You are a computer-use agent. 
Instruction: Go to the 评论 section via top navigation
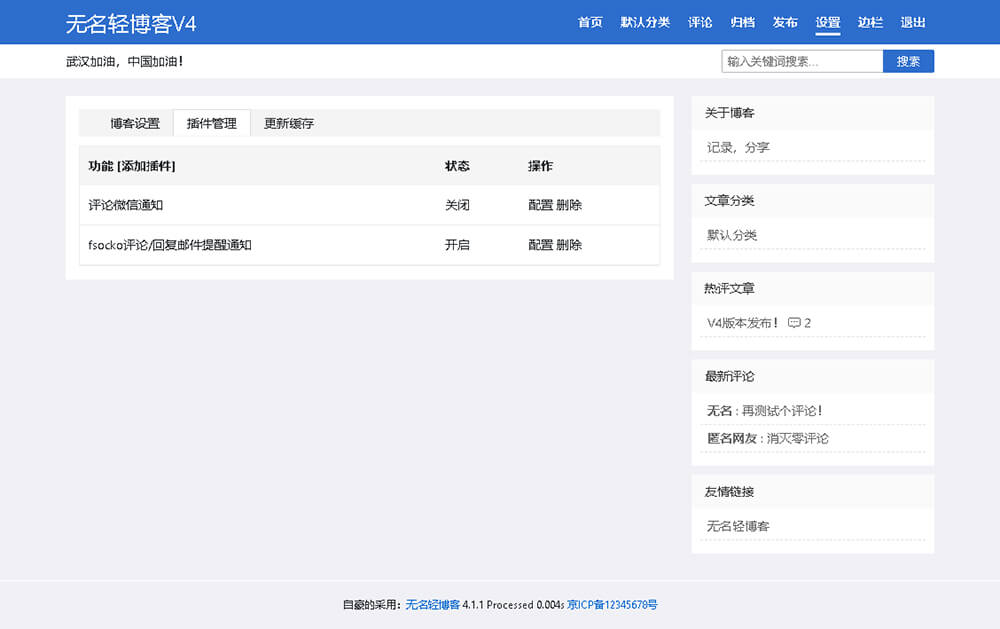point(700,22)
